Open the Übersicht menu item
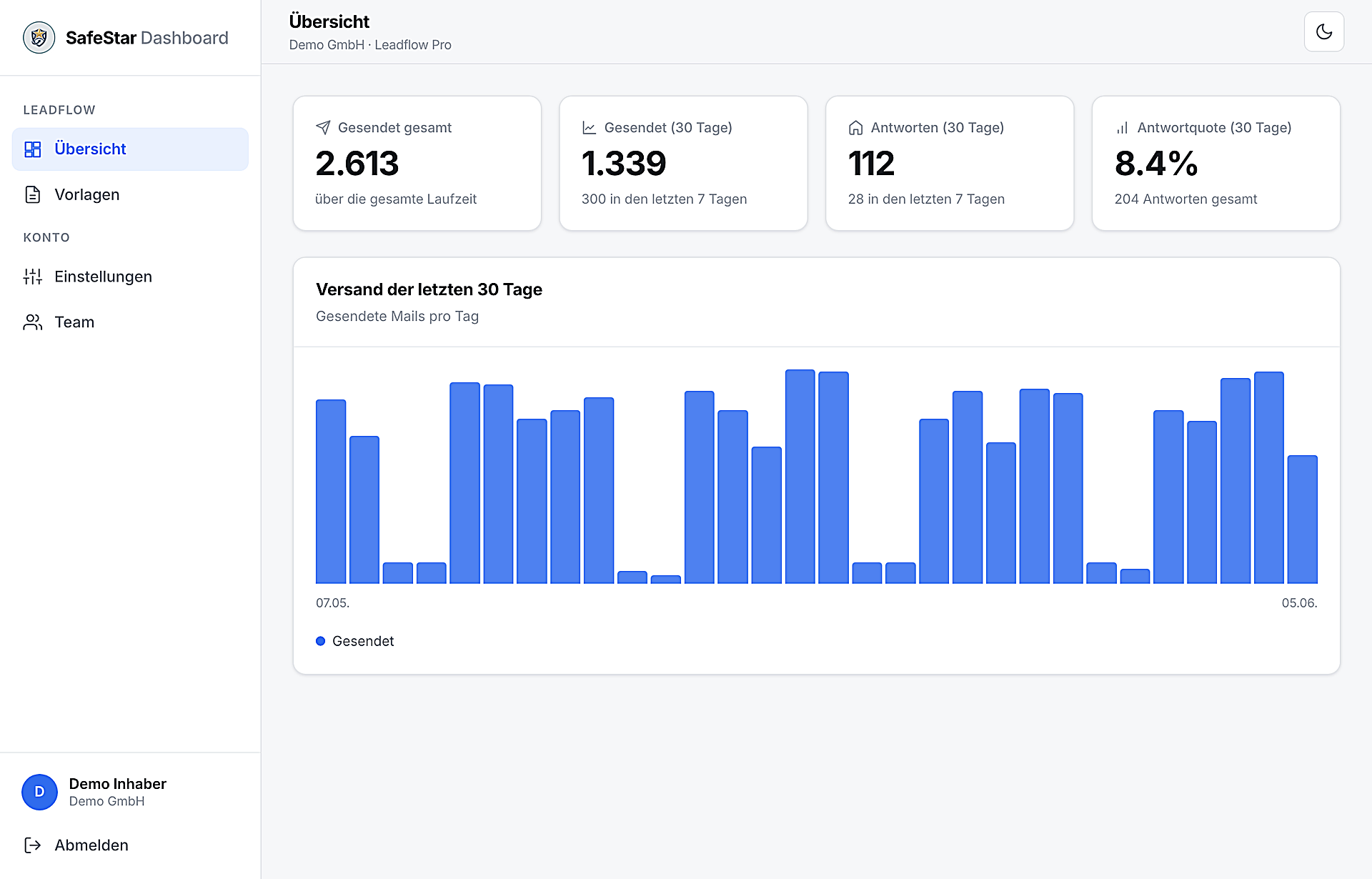Viewport: 1372px width, 879px height. coord(130,149)
